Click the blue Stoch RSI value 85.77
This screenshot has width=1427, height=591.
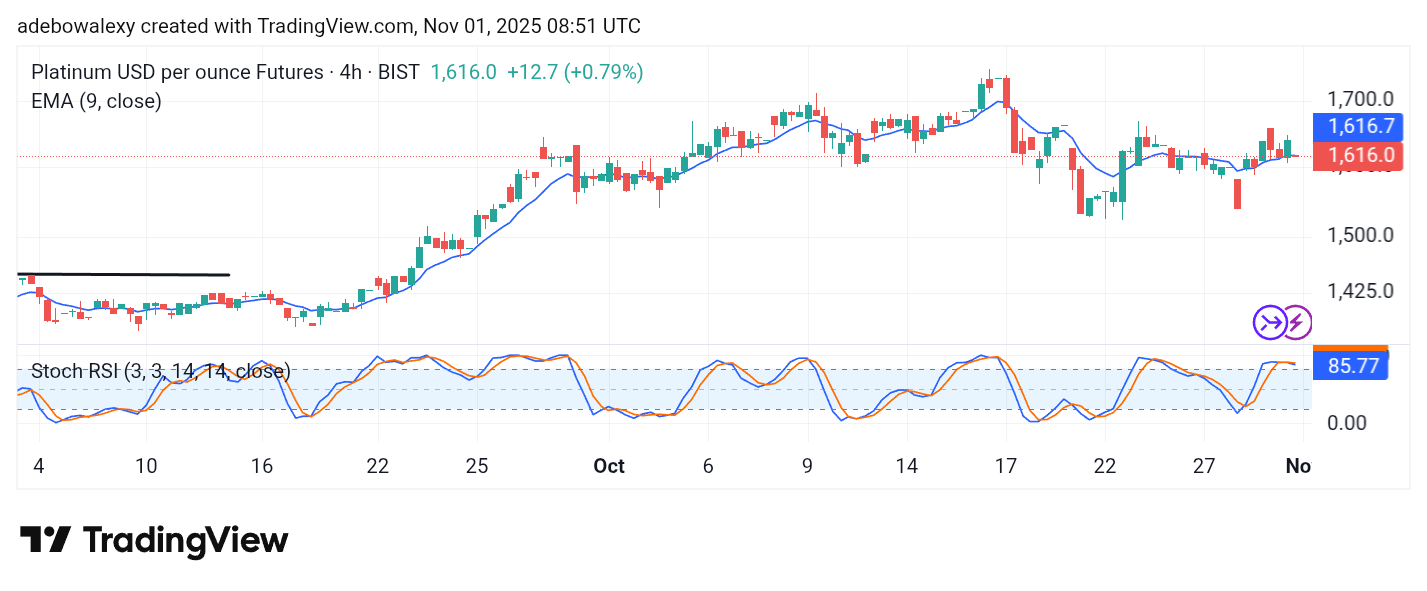(x=1351, y=366)
